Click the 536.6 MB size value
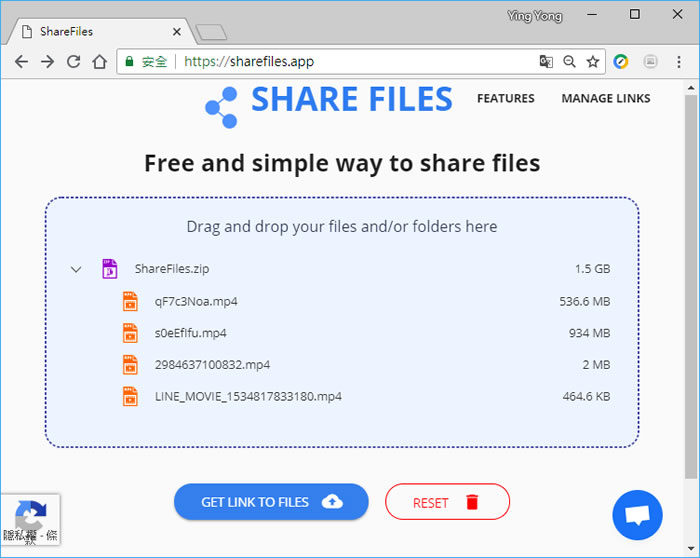Viewport: 700px width, 558px height. click(x=585, y=301)
